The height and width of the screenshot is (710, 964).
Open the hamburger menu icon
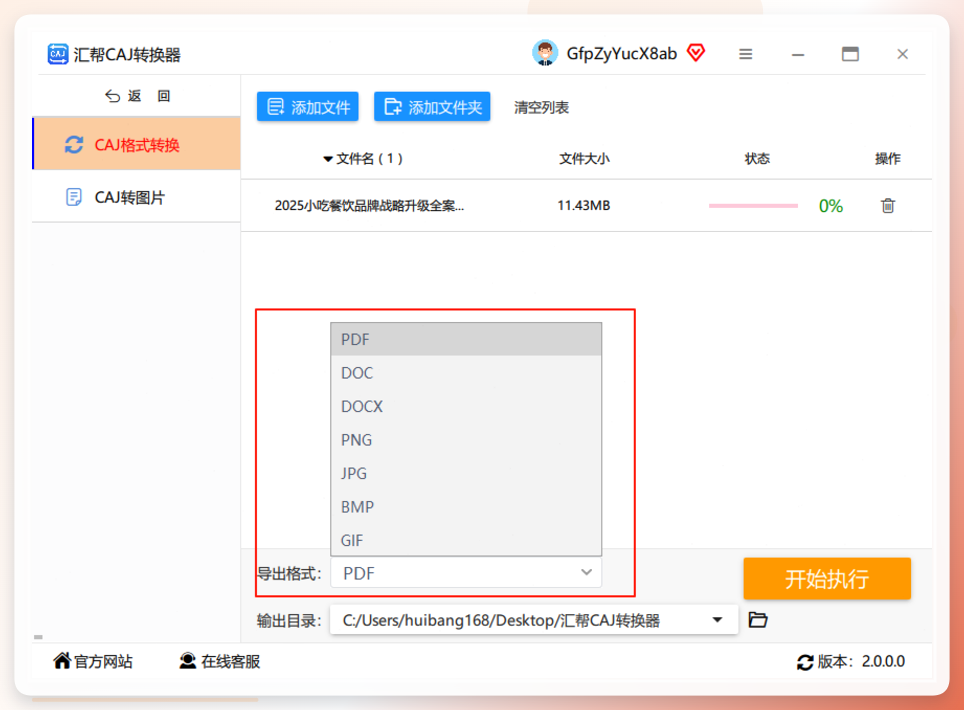pyautogui.click(x=746, y=54)
